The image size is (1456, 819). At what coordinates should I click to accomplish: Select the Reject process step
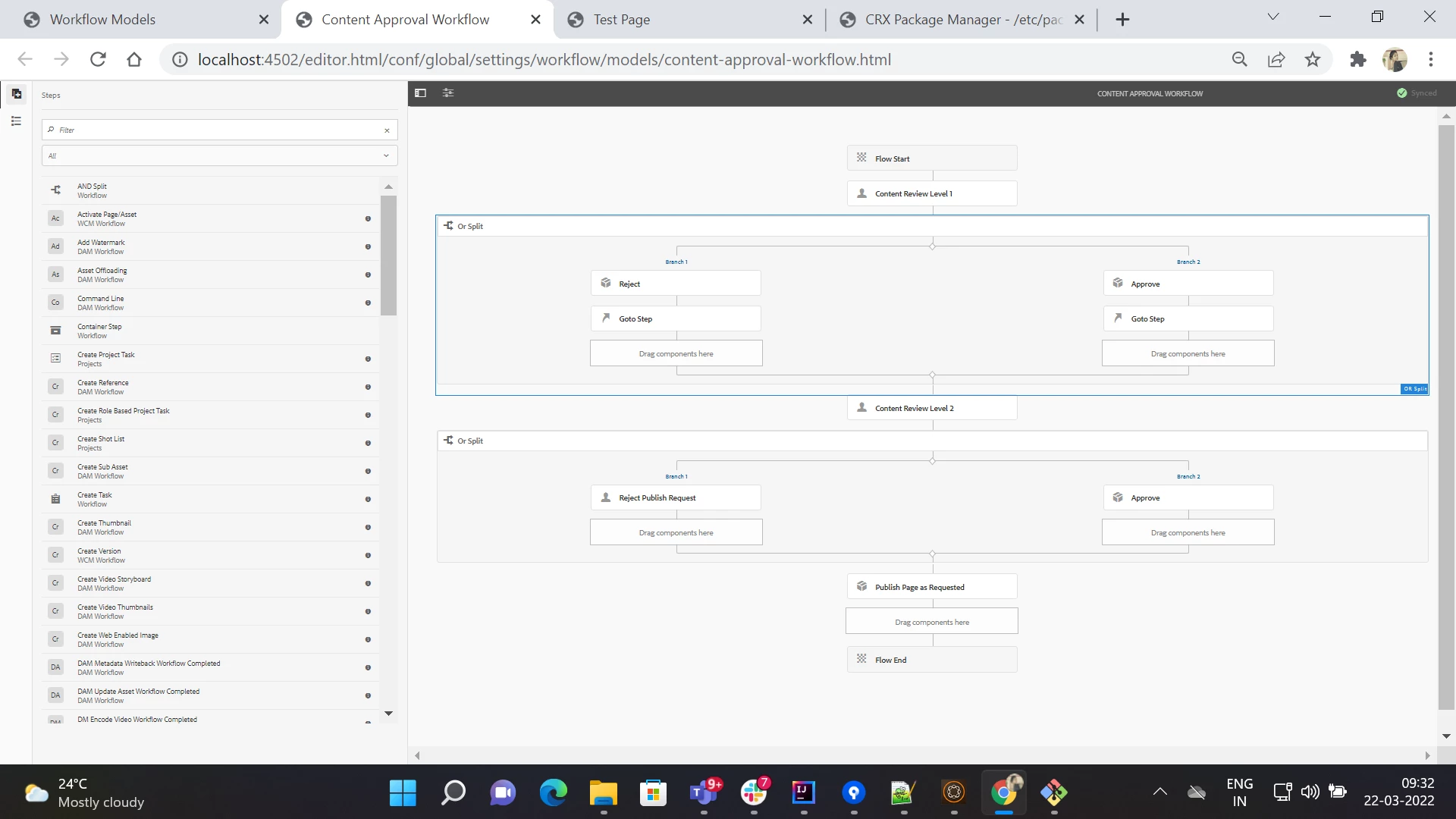[x=675, y=284]
